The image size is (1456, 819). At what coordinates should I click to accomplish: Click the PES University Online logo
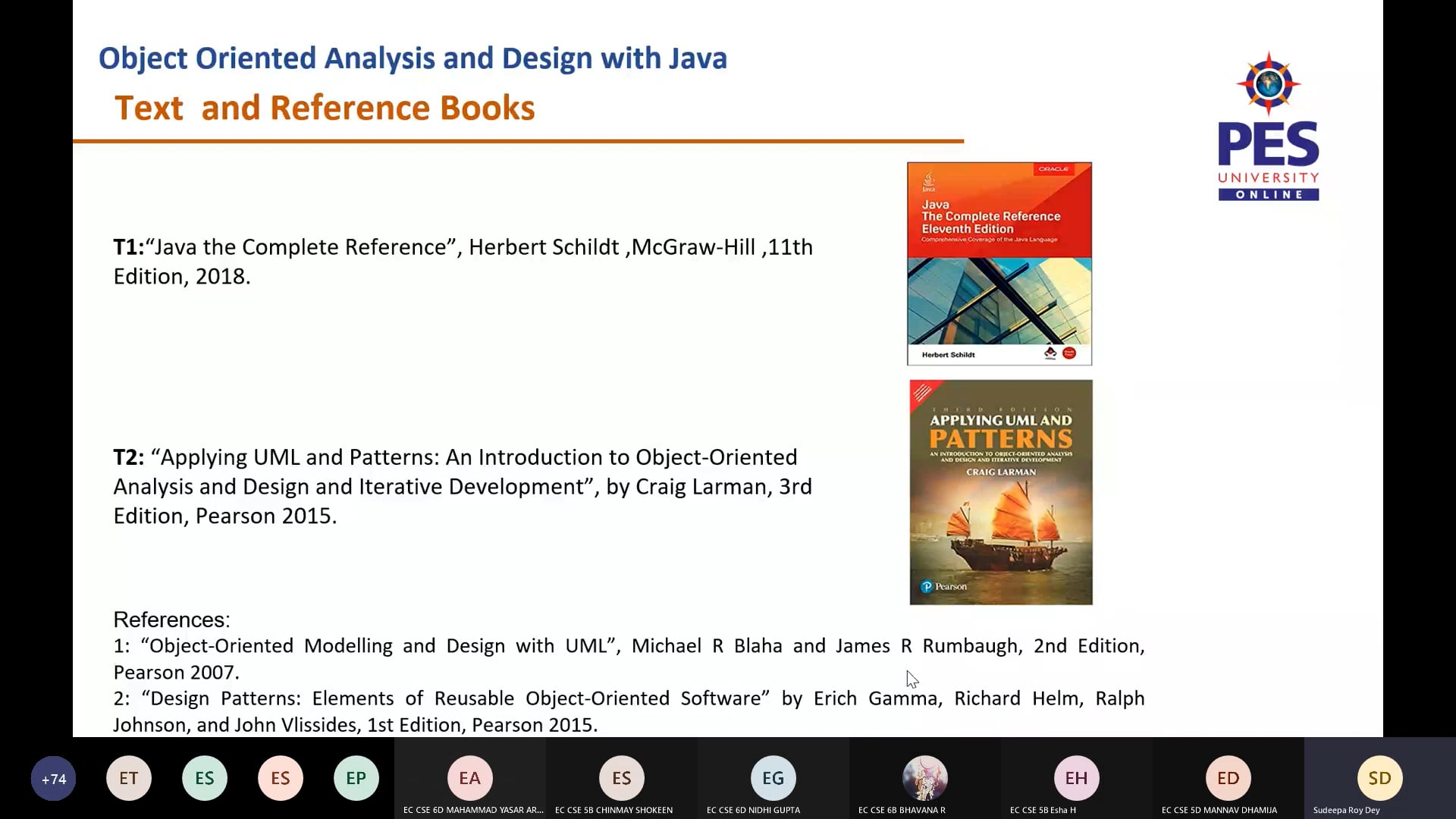coord(1269,127)
